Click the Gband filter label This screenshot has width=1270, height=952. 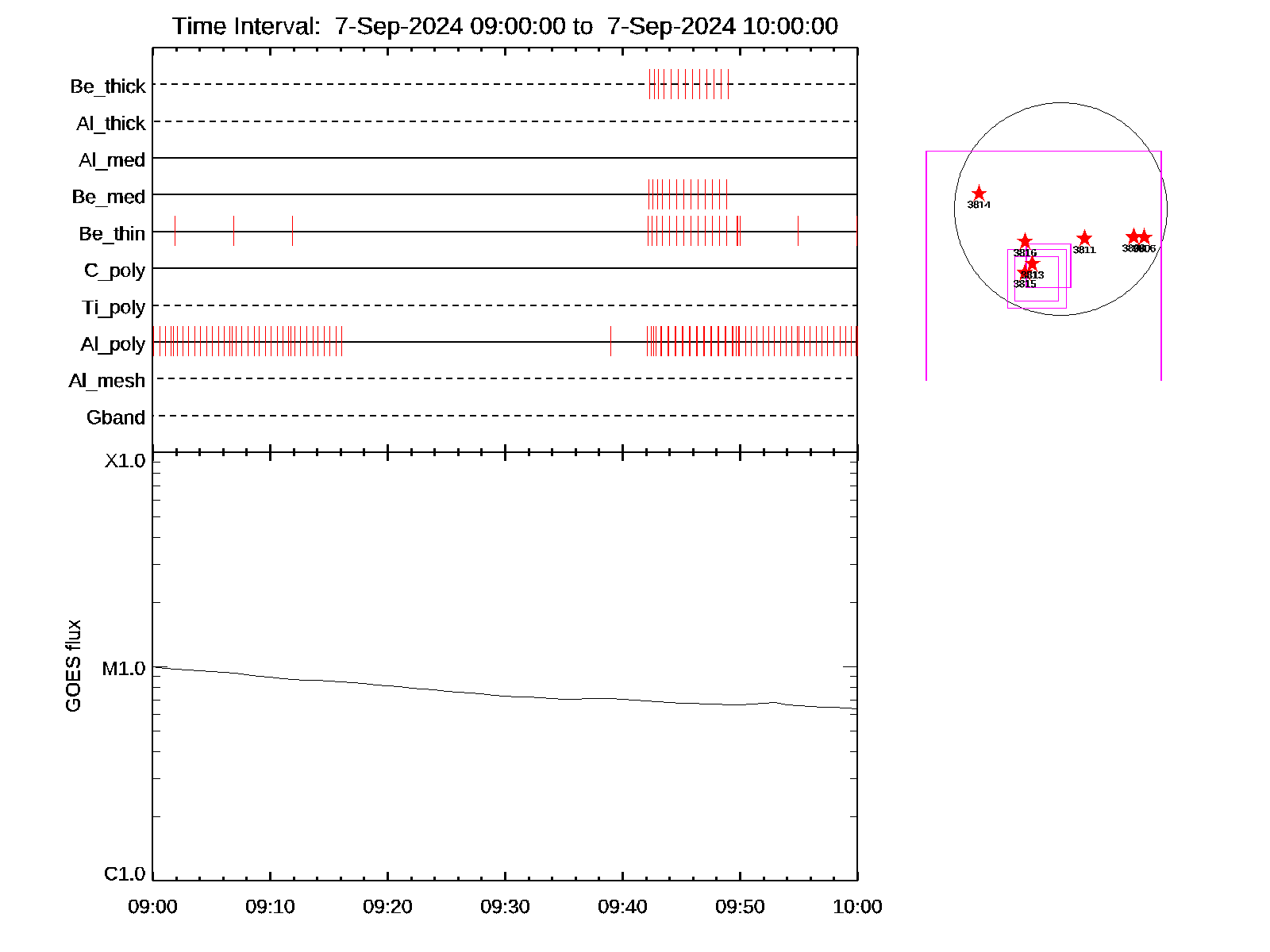(116, 417)
